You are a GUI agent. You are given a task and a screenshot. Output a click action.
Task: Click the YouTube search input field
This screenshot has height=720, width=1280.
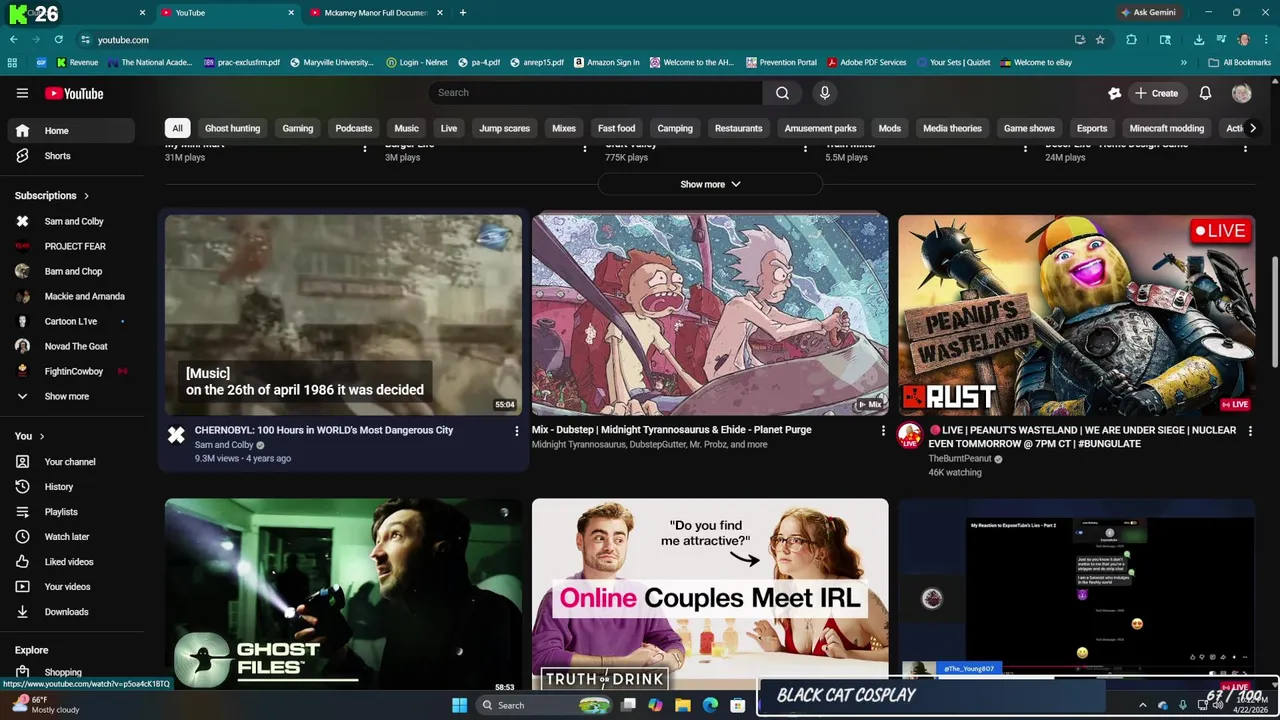point(595,93)
